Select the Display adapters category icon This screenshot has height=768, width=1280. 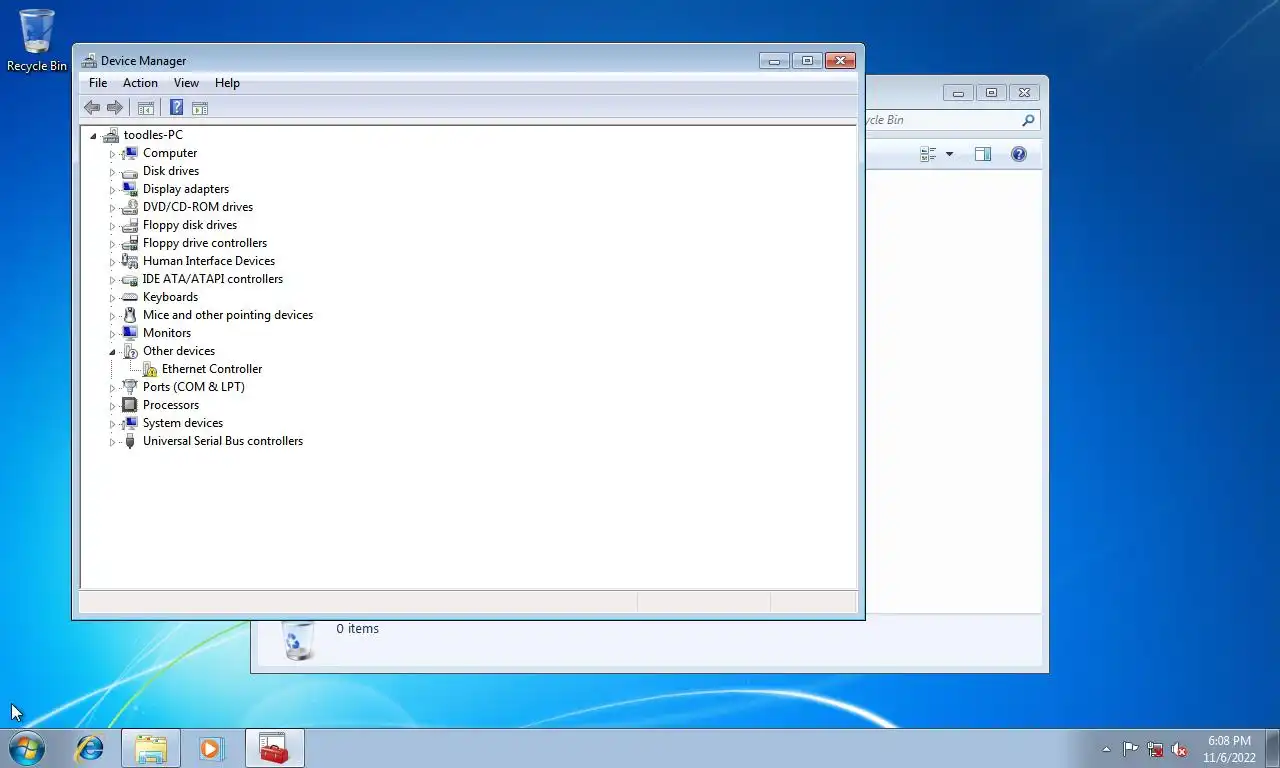130,189
